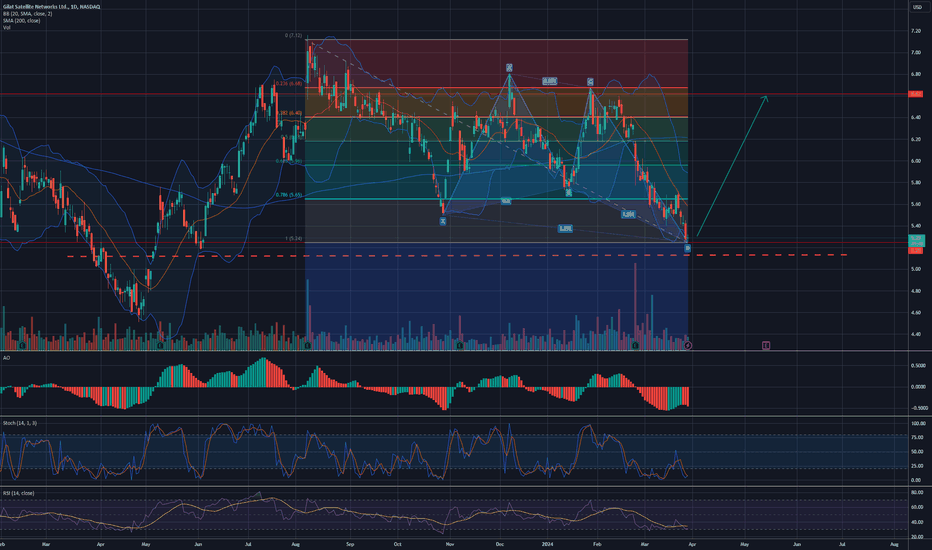Click the upcoming purple earnings marker in May 2024

click(x=766, y=345)
